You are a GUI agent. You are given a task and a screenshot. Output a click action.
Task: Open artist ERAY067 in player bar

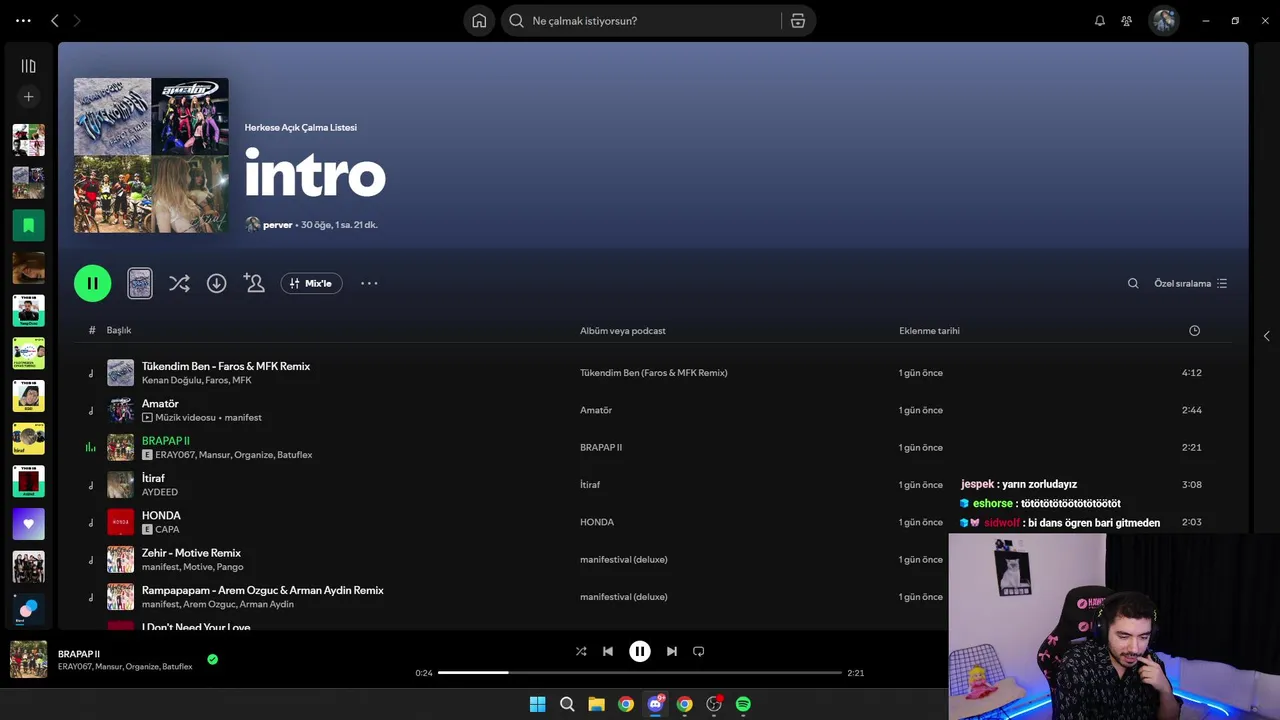click(74, 667)
